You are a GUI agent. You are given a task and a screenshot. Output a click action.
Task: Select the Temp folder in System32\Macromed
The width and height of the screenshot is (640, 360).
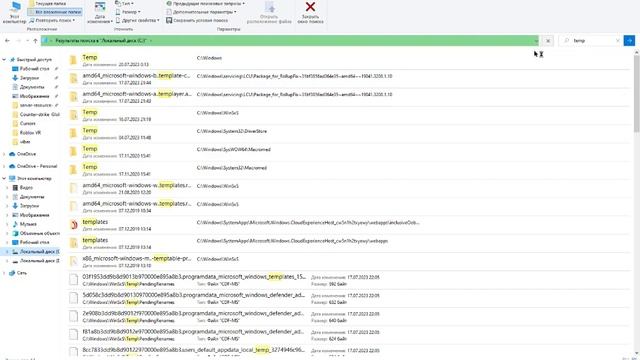pyautogui.click(x=349, y=170)
